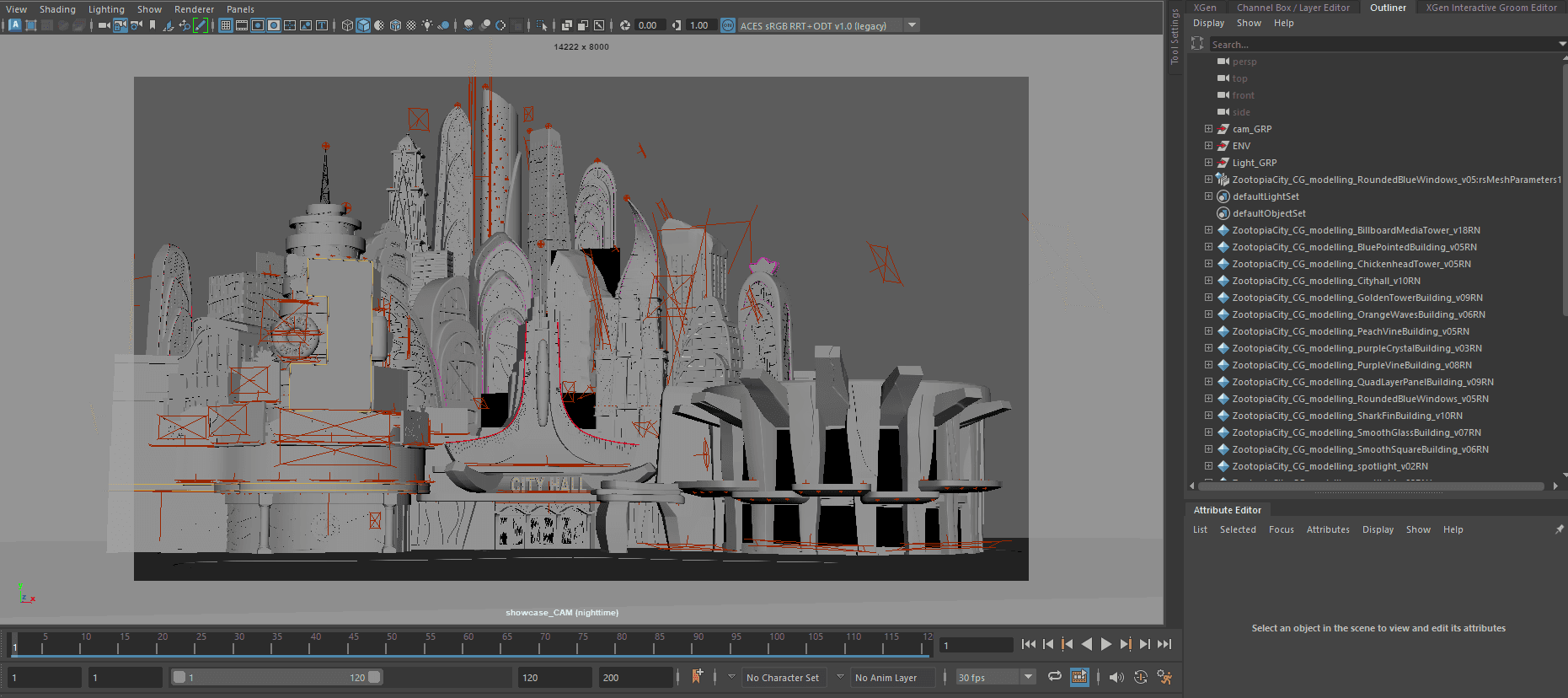The width and height of the screenshot is (1568, 698).
Task: Open the ACES sRGB view transform dropdown
Action: pyautogui.click(x=912, y=25)
